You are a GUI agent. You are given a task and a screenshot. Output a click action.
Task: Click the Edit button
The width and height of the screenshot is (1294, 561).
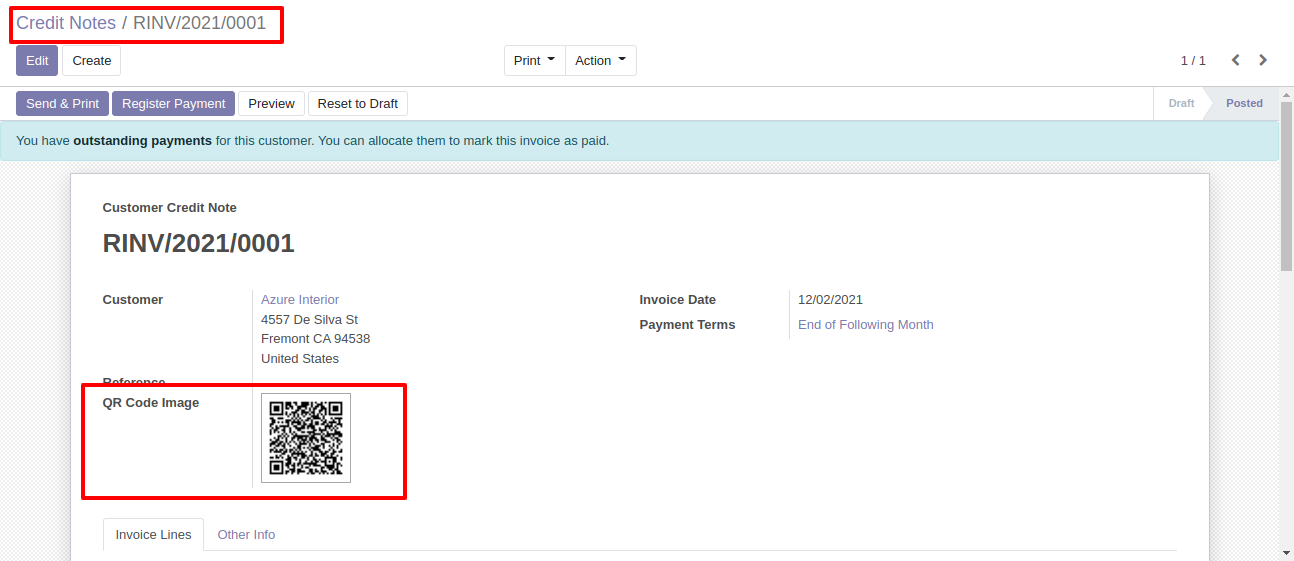coord(37,61)
